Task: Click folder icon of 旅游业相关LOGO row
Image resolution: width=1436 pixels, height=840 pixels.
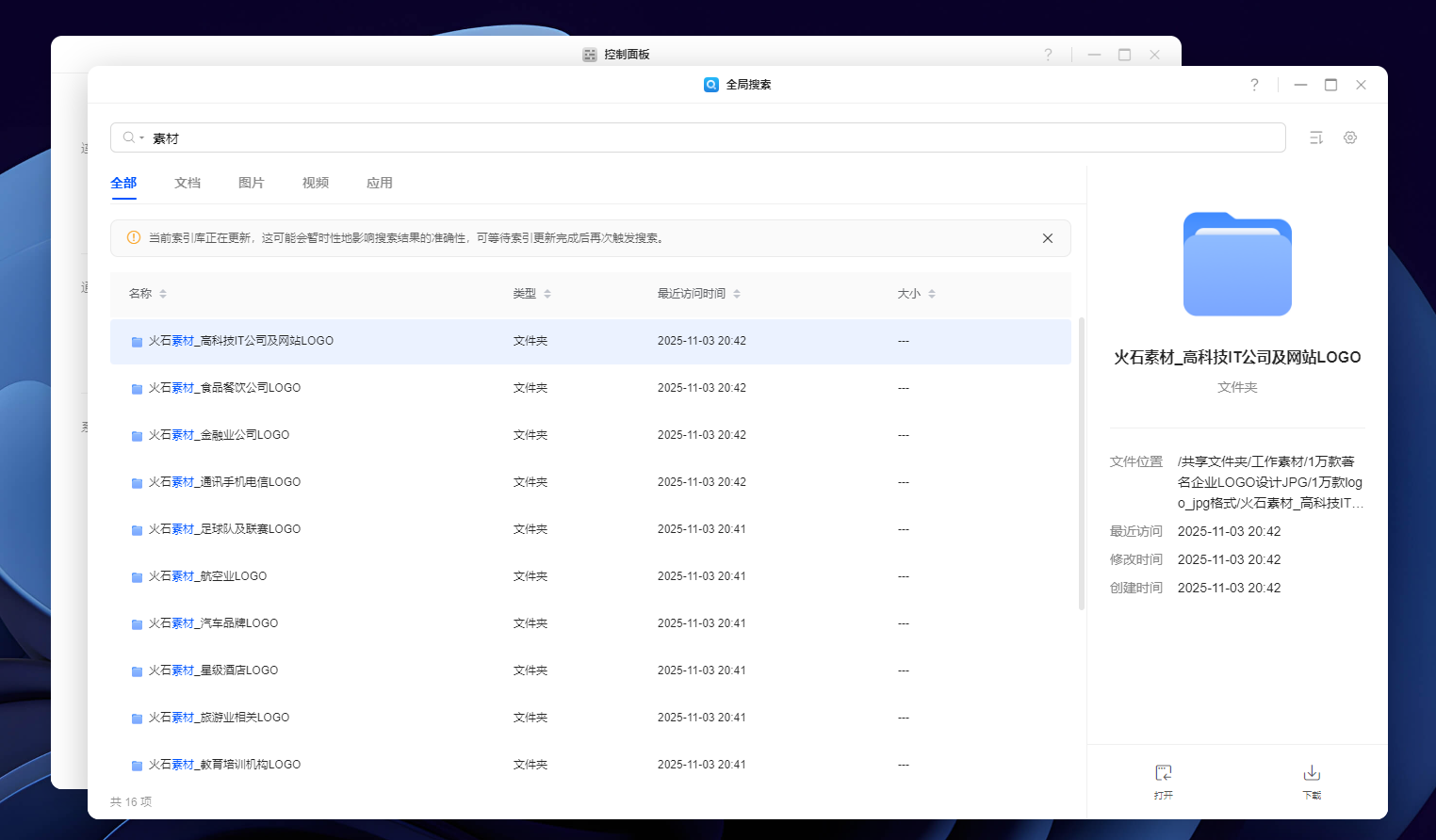Action: (x=137, y=719)
